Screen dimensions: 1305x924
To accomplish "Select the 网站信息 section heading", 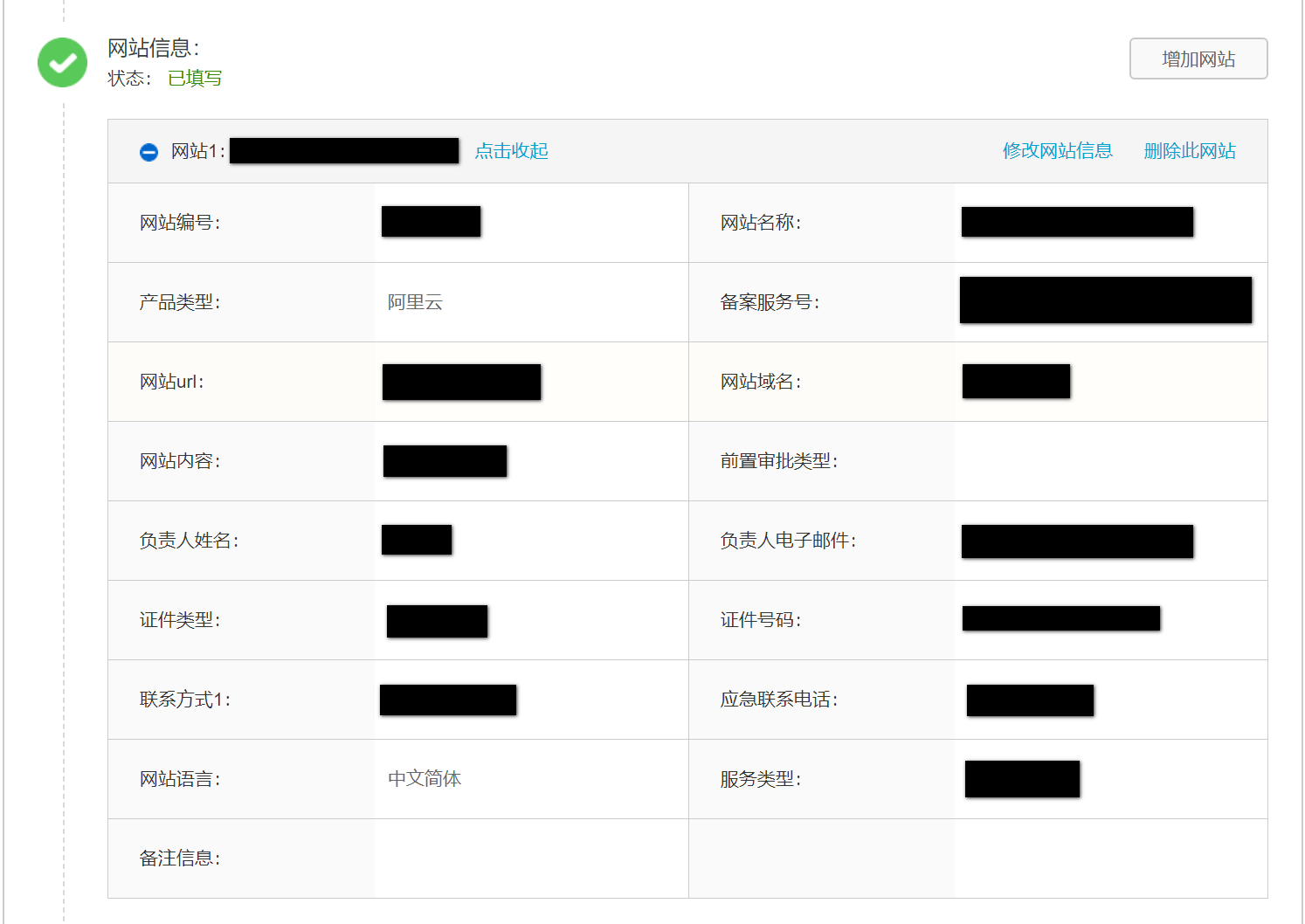I will point(153,48).
